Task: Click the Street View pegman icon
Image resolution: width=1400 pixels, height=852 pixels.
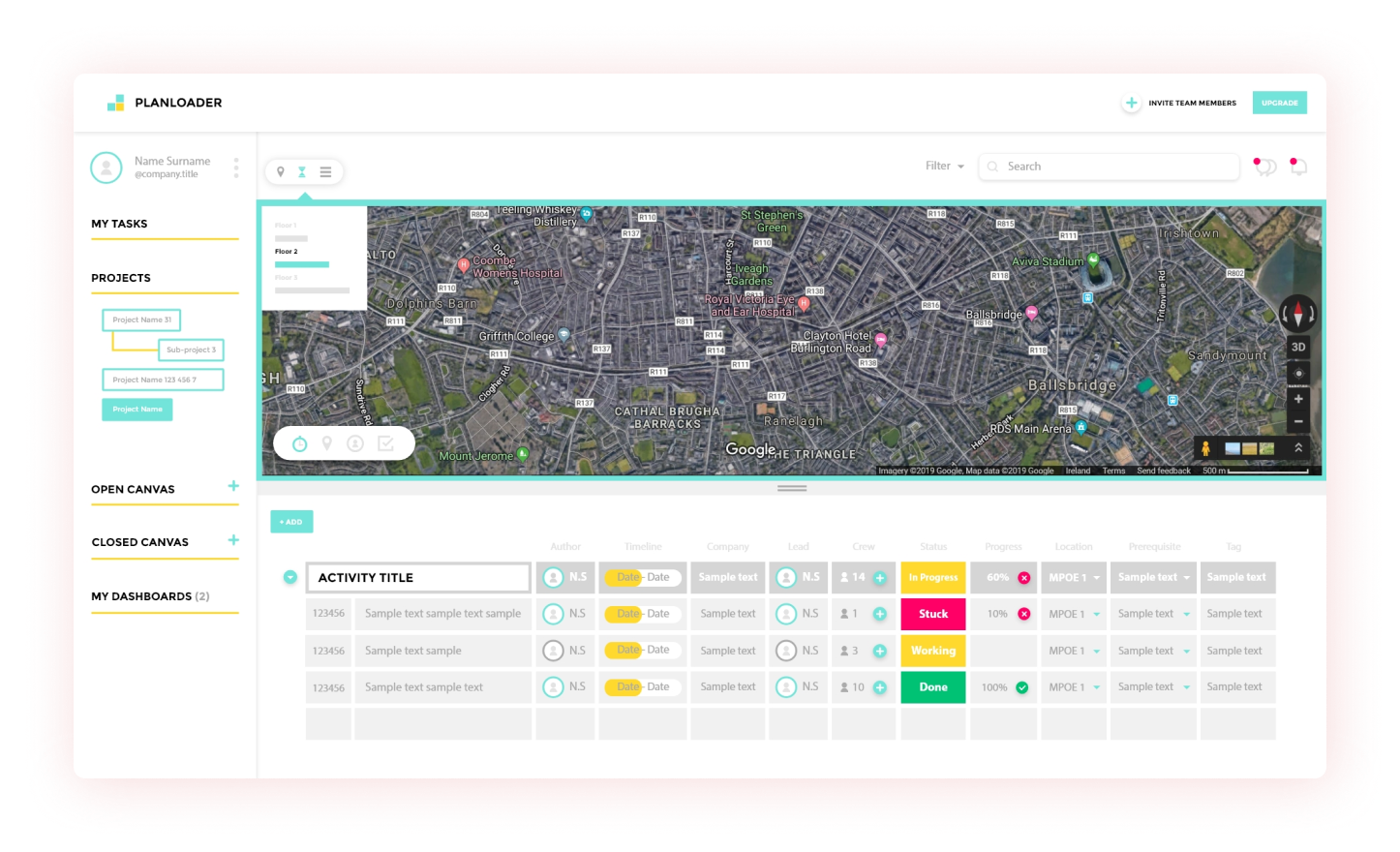Action: tap(1205, 448)
